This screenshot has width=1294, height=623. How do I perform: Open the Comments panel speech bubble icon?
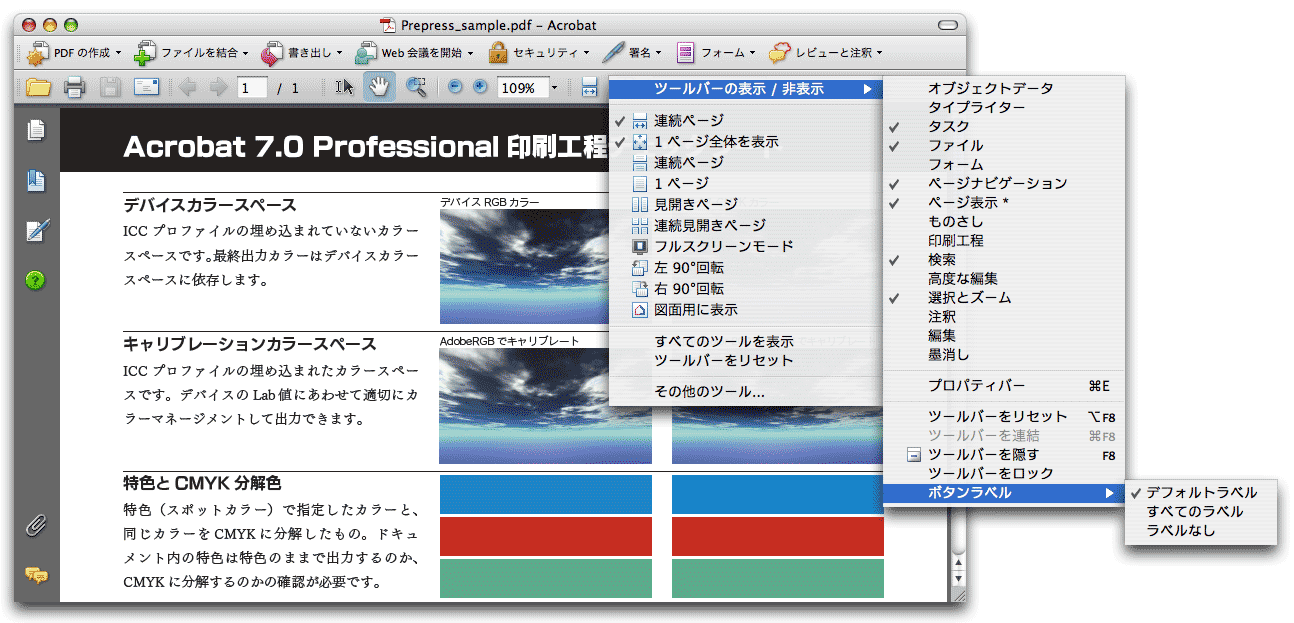(36, 575)
